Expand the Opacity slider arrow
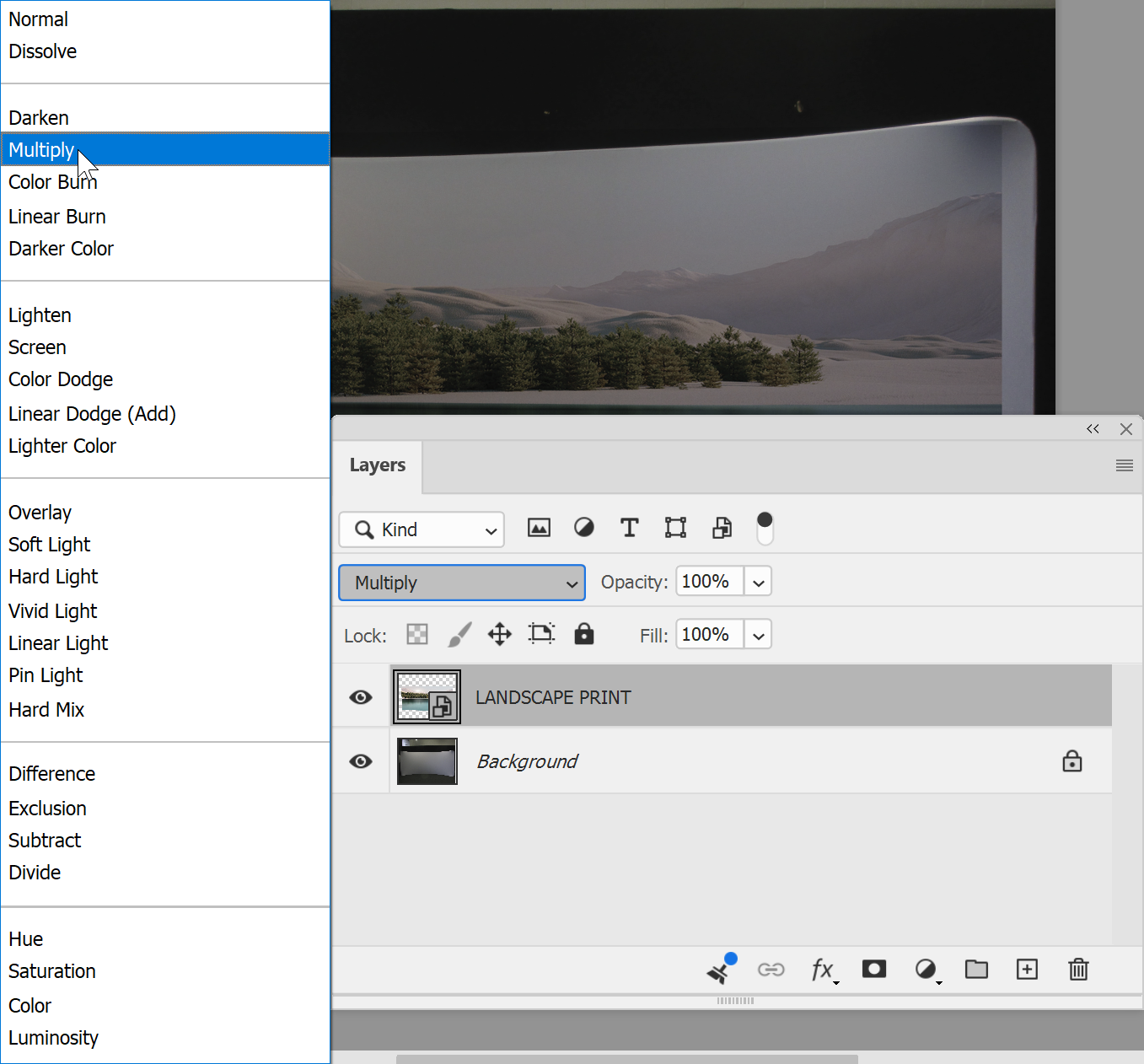The image size is (1144, 1064). [x=758, y=582]
